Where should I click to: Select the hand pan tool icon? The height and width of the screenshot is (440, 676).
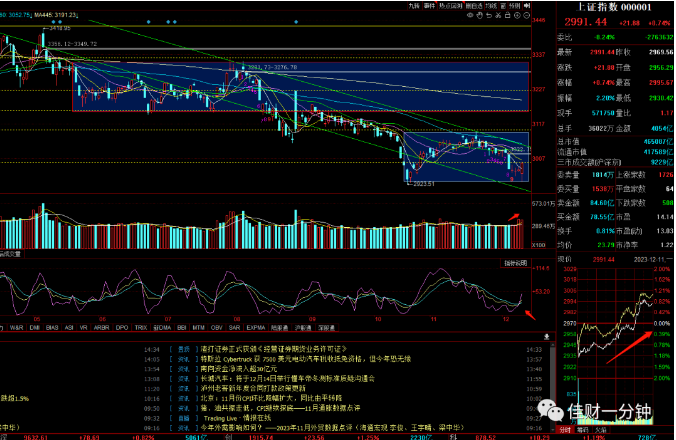point(479,15)
